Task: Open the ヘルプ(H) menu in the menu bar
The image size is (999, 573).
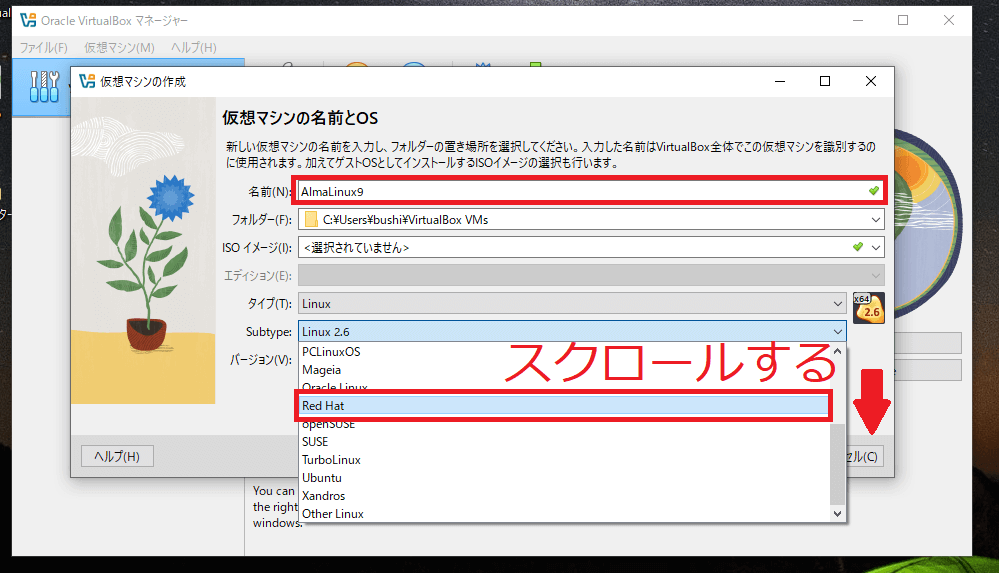Action: [194, 48]
